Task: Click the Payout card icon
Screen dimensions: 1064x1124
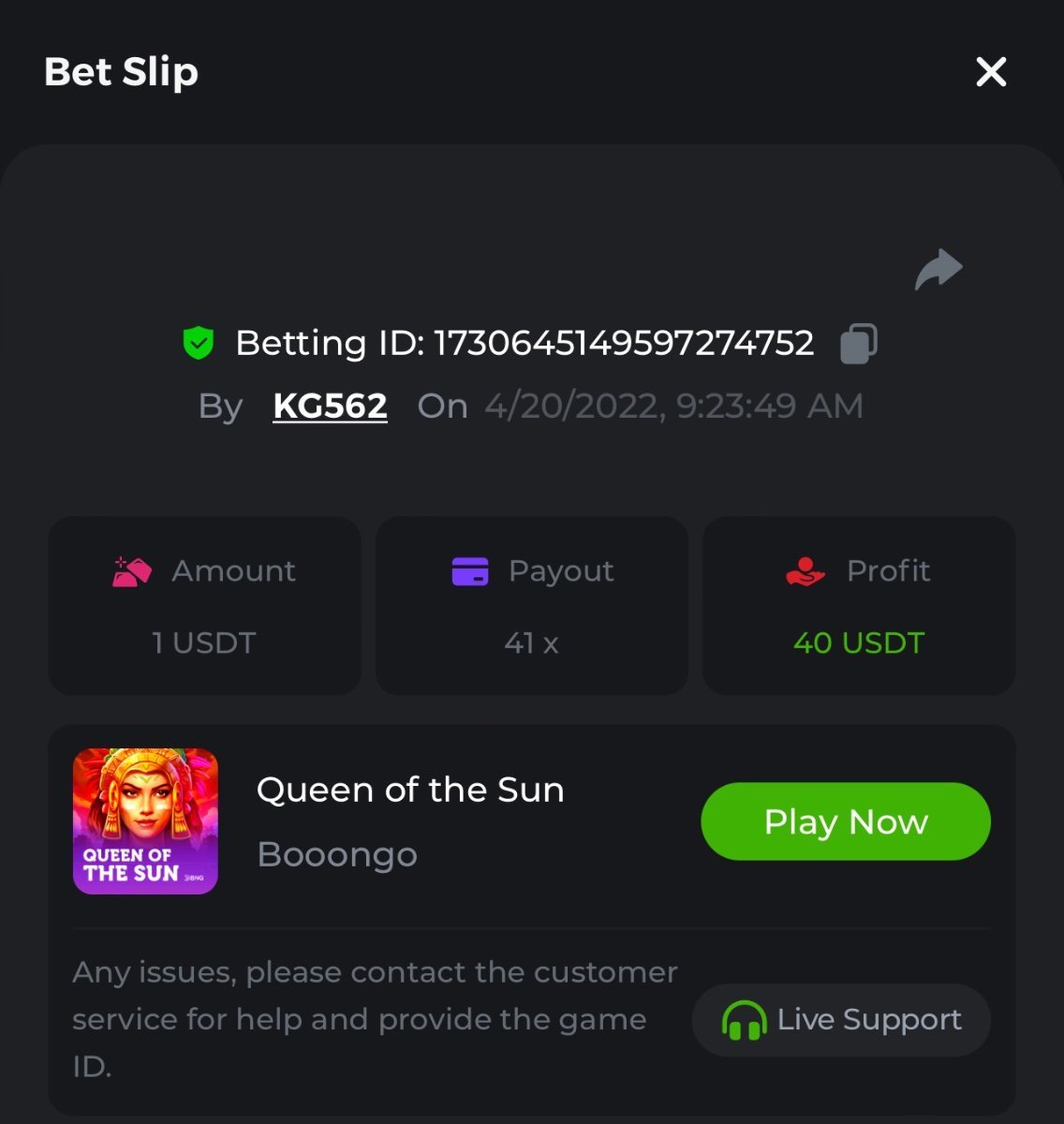Action: (470, 570)
